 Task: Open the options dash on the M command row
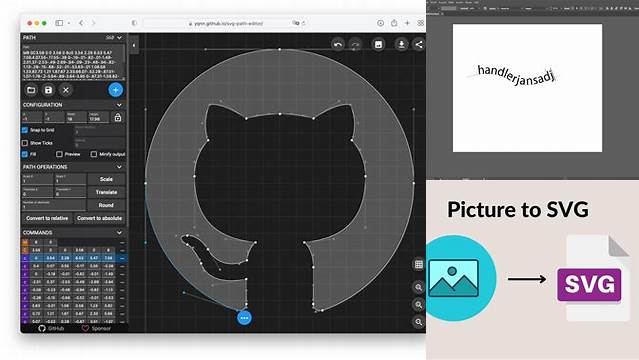(122, 243)
